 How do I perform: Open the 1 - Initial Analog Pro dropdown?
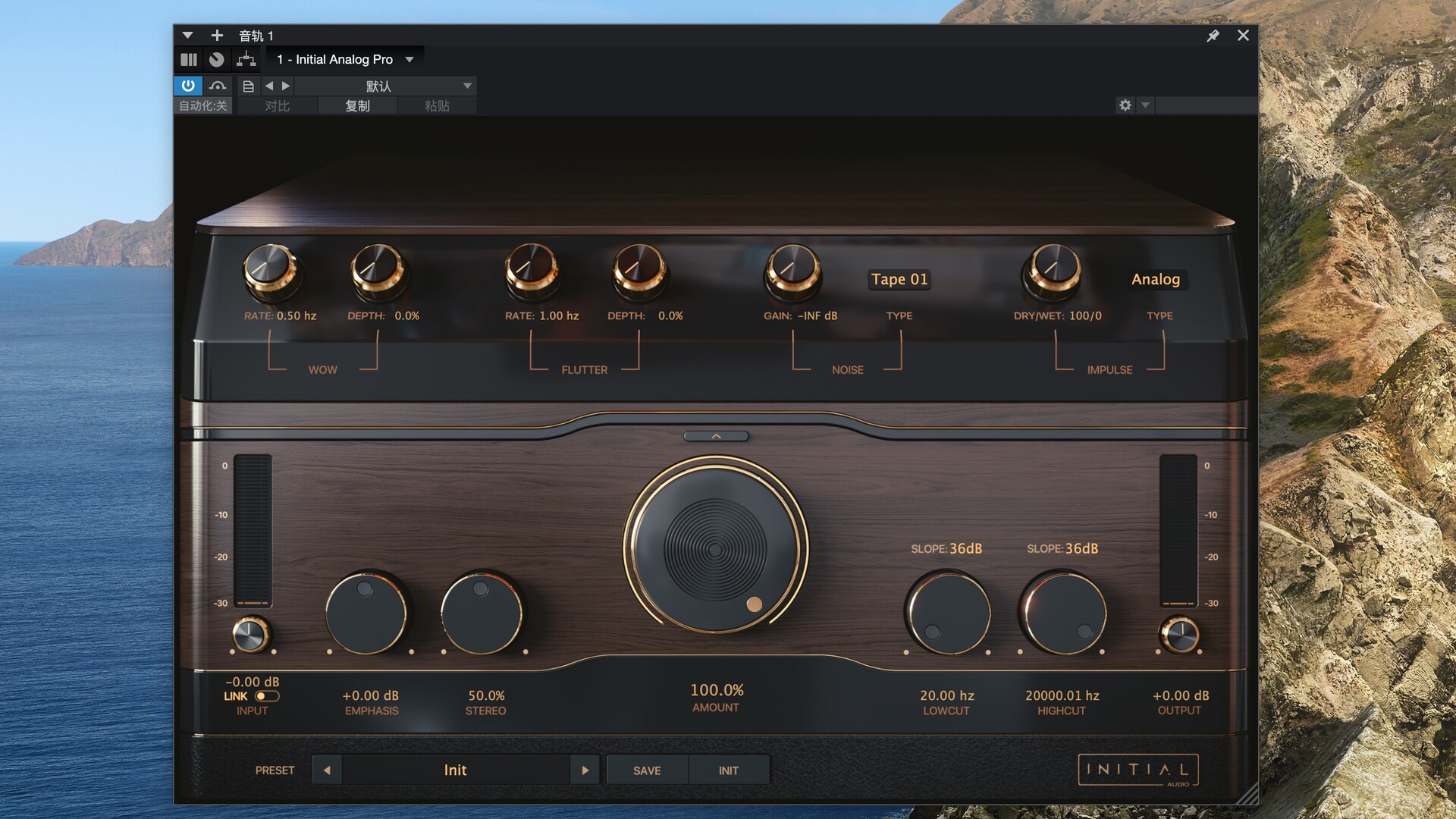[345, 59]
